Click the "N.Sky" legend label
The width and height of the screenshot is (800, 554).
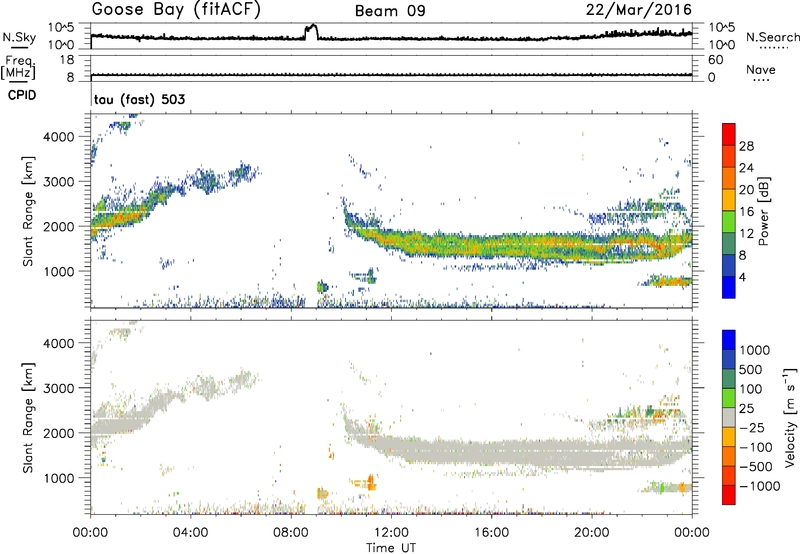19,37
